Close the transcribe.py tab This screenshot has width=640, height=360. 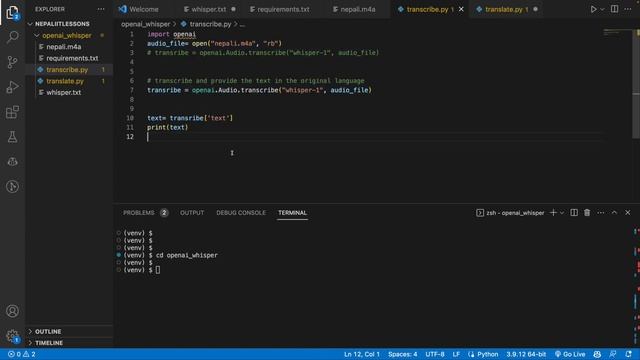[461, 9]
